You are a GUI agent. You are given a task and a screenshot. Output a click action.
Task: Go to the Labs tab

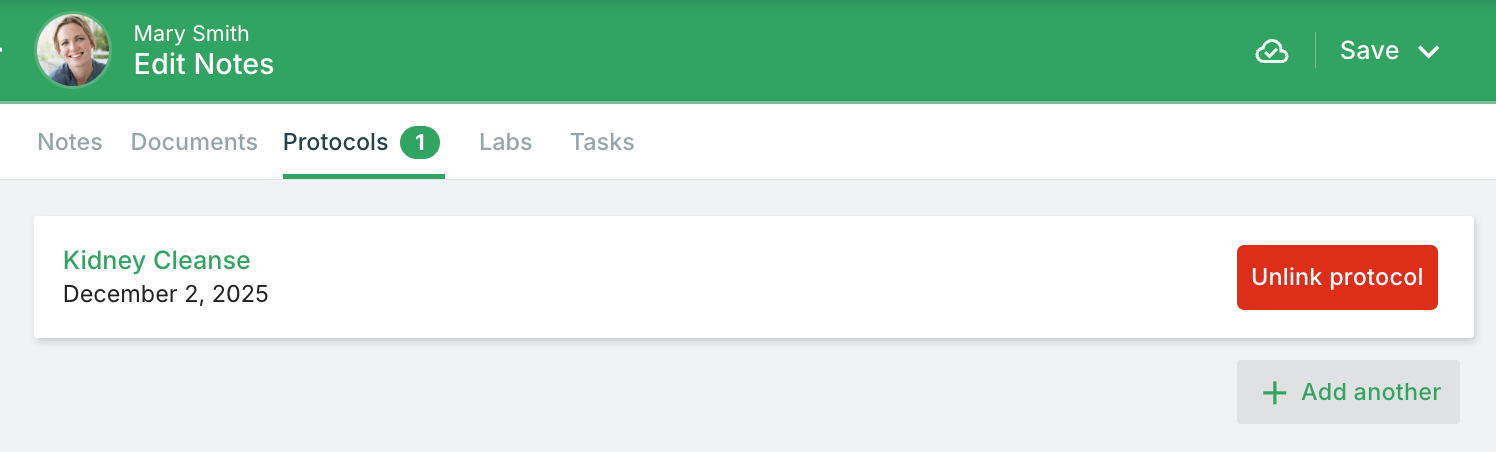505,142
